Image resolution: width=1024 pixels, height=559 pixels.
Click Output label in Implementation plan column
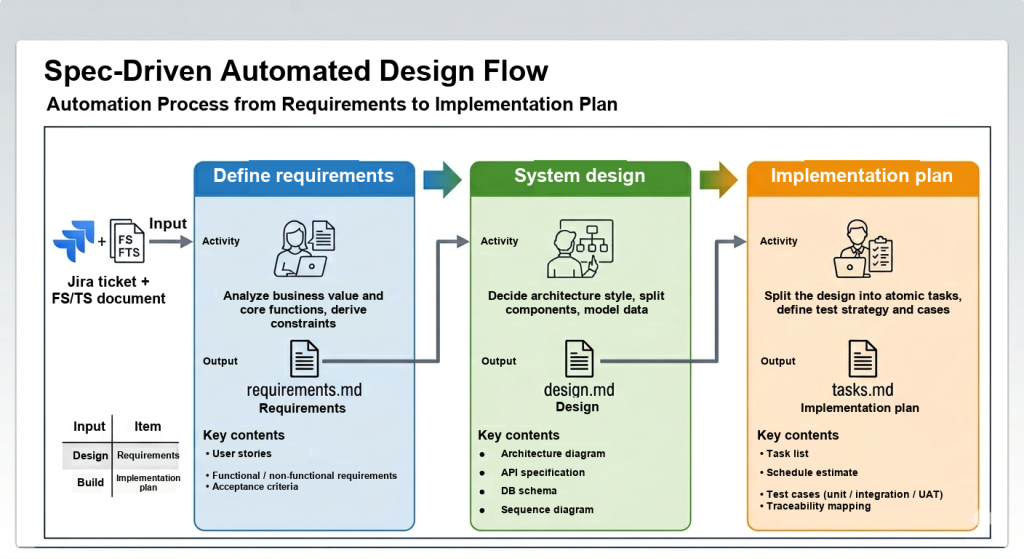click(x=778, y=361)
